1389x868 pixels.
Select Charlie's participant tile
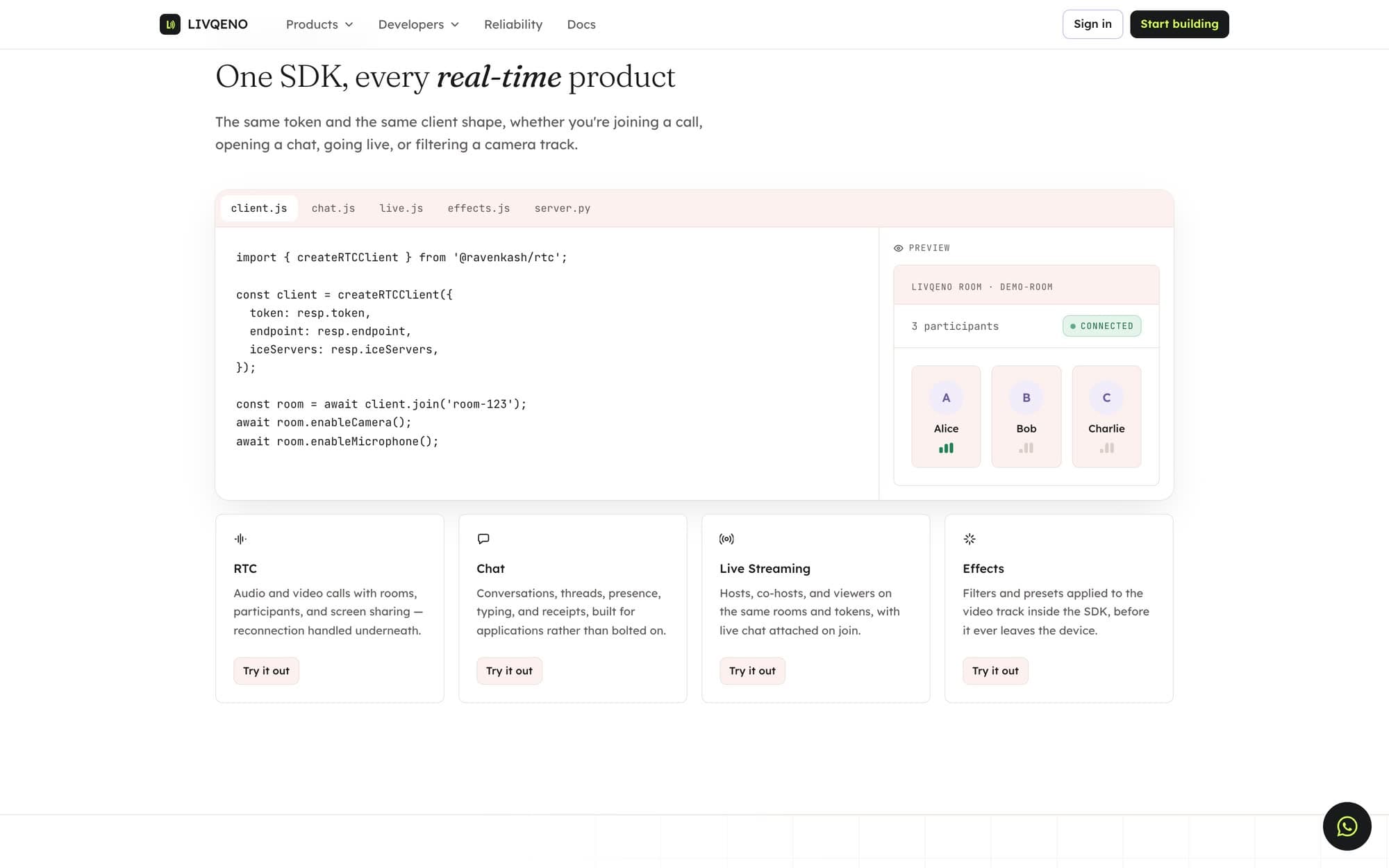[x=1106, y=417]
